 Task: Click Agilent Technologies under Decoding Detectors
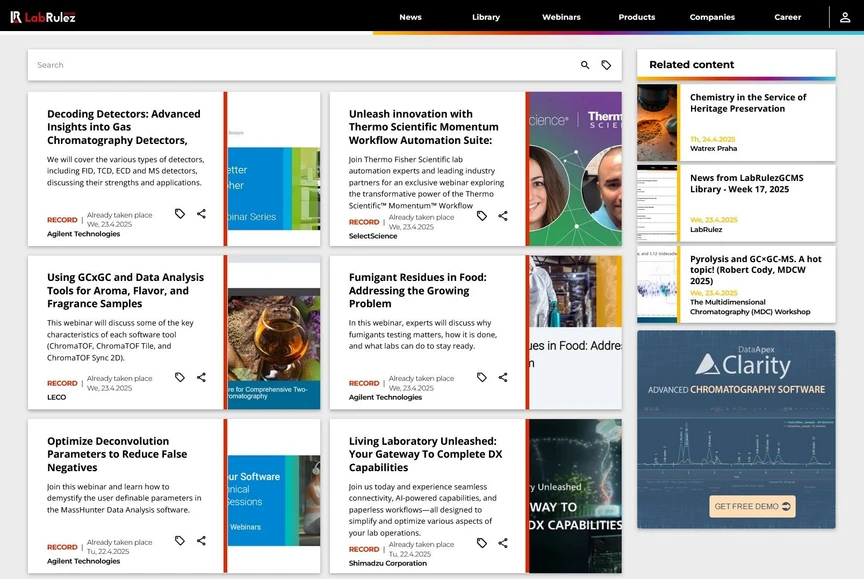(x=83, y=234)
